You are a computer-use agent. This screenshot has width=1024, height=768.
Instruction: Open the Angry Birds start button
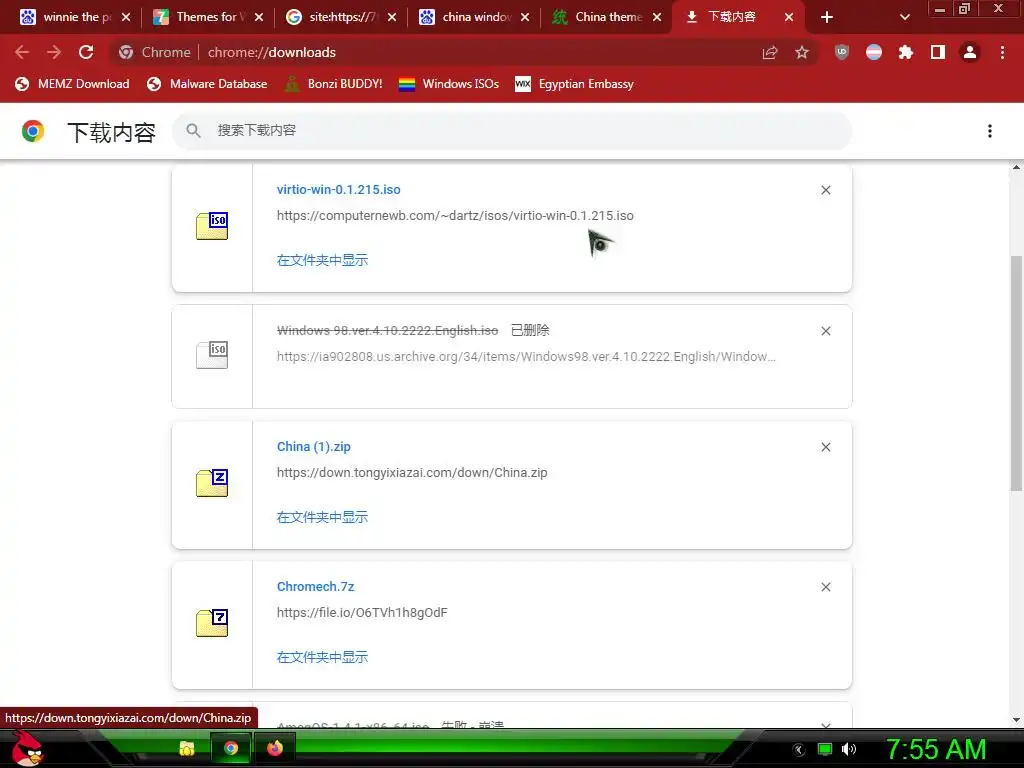click(x=29, y=748)
